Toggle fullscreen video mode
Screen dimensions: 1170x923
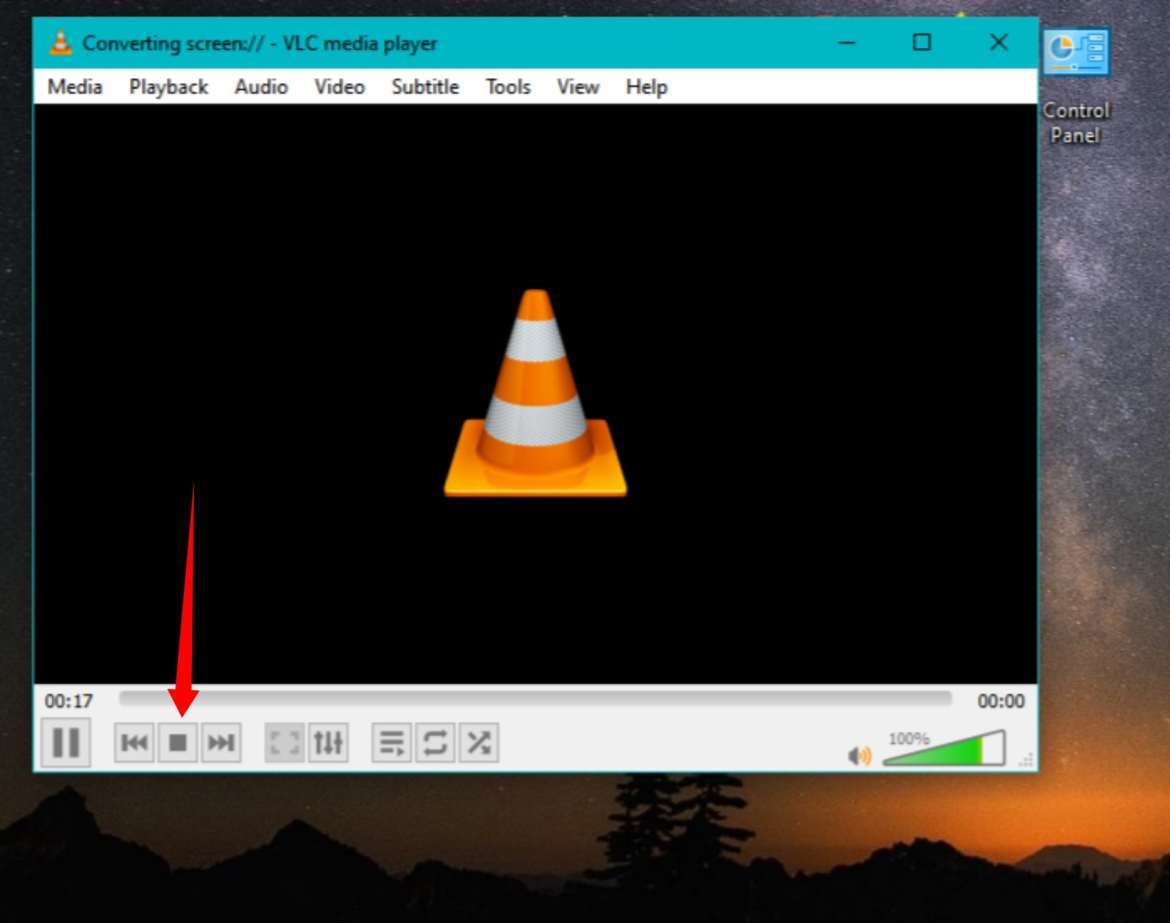[284, 742]
